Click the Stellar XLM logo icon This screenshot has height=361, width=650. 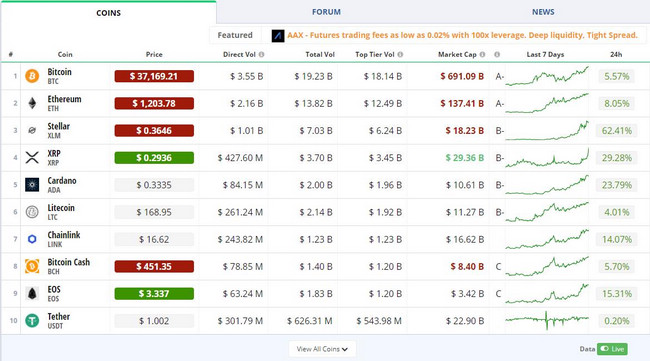point(32,131)
